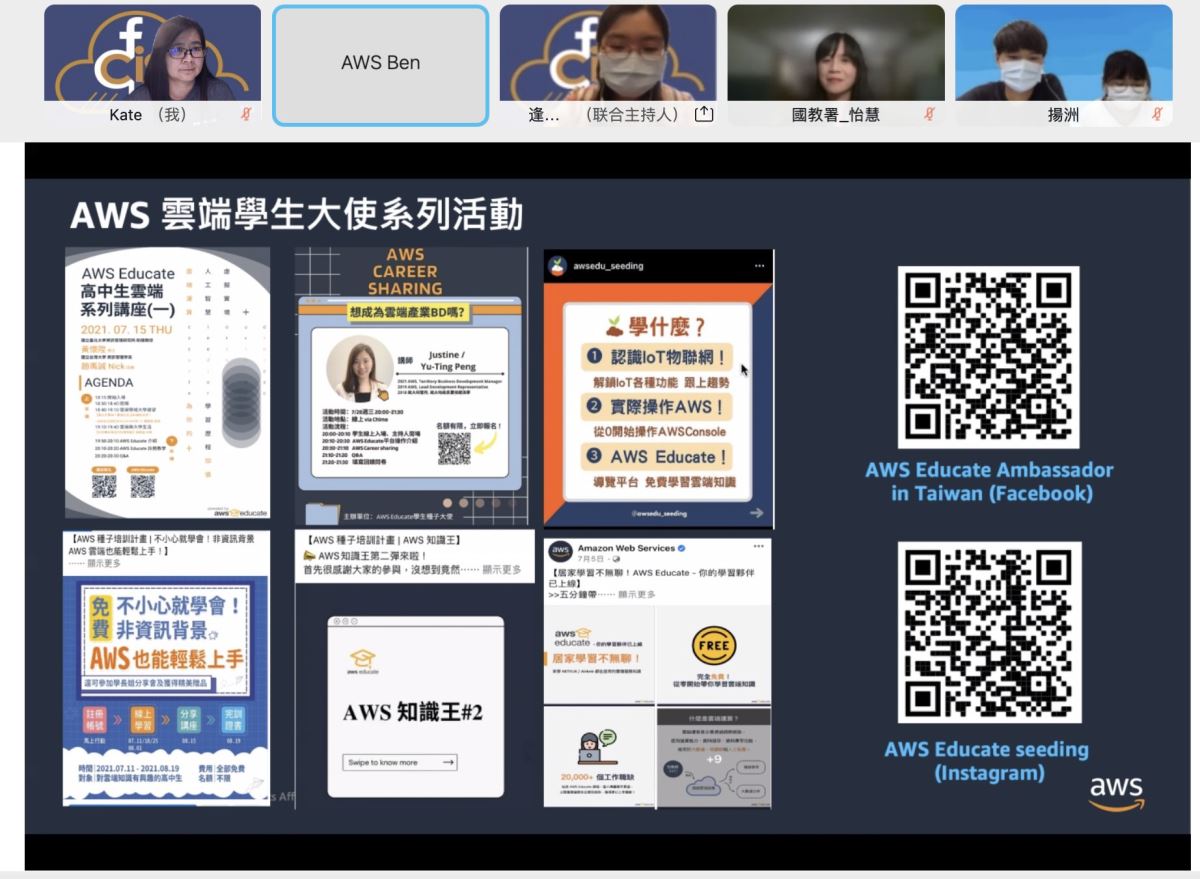Viewport: 1200px width, 879px height.
Task: Click the AWS 知識王#2 title
Action: click(x=413, y=713)
